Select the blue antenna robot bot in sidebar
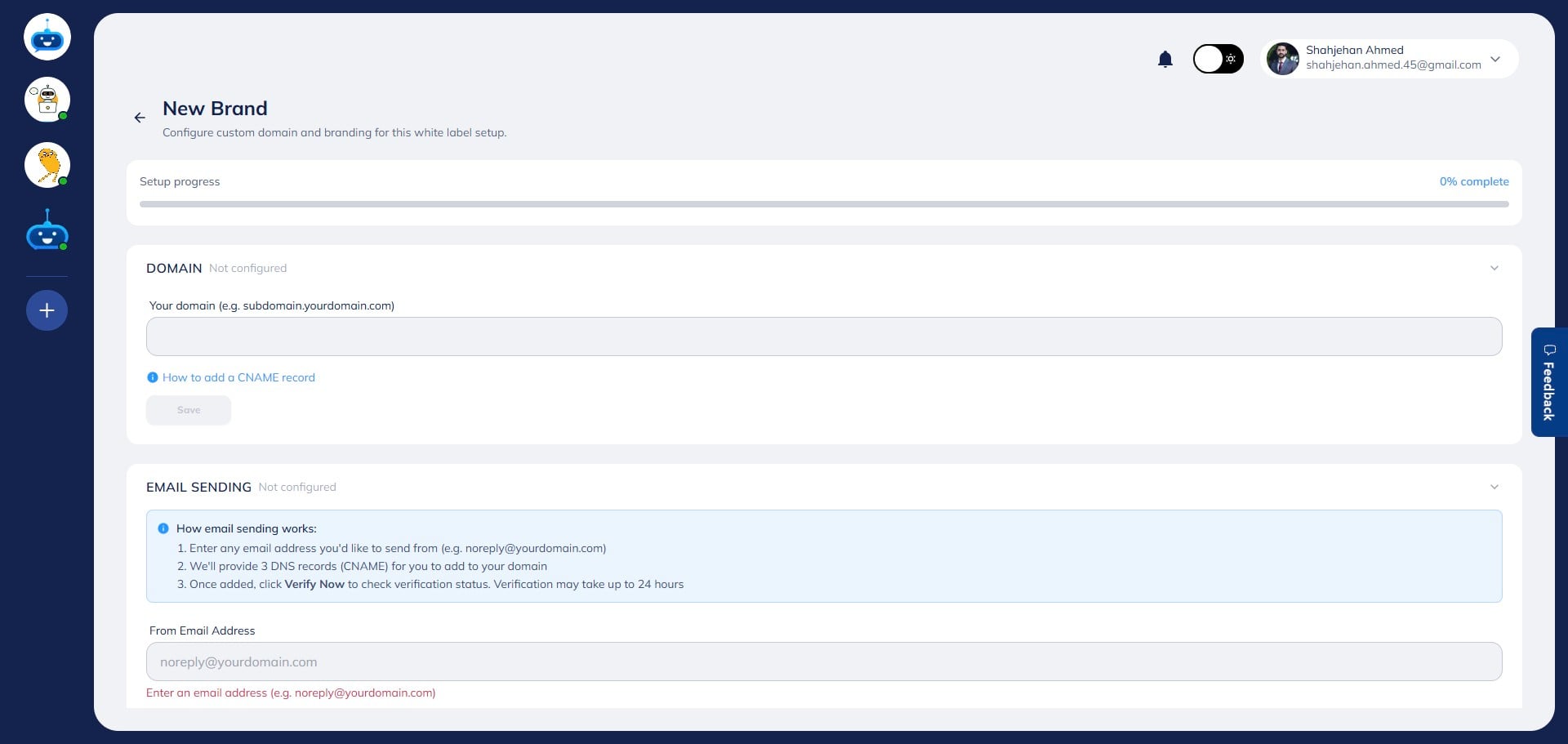The image size is (1568, 744). coord(47,230)
